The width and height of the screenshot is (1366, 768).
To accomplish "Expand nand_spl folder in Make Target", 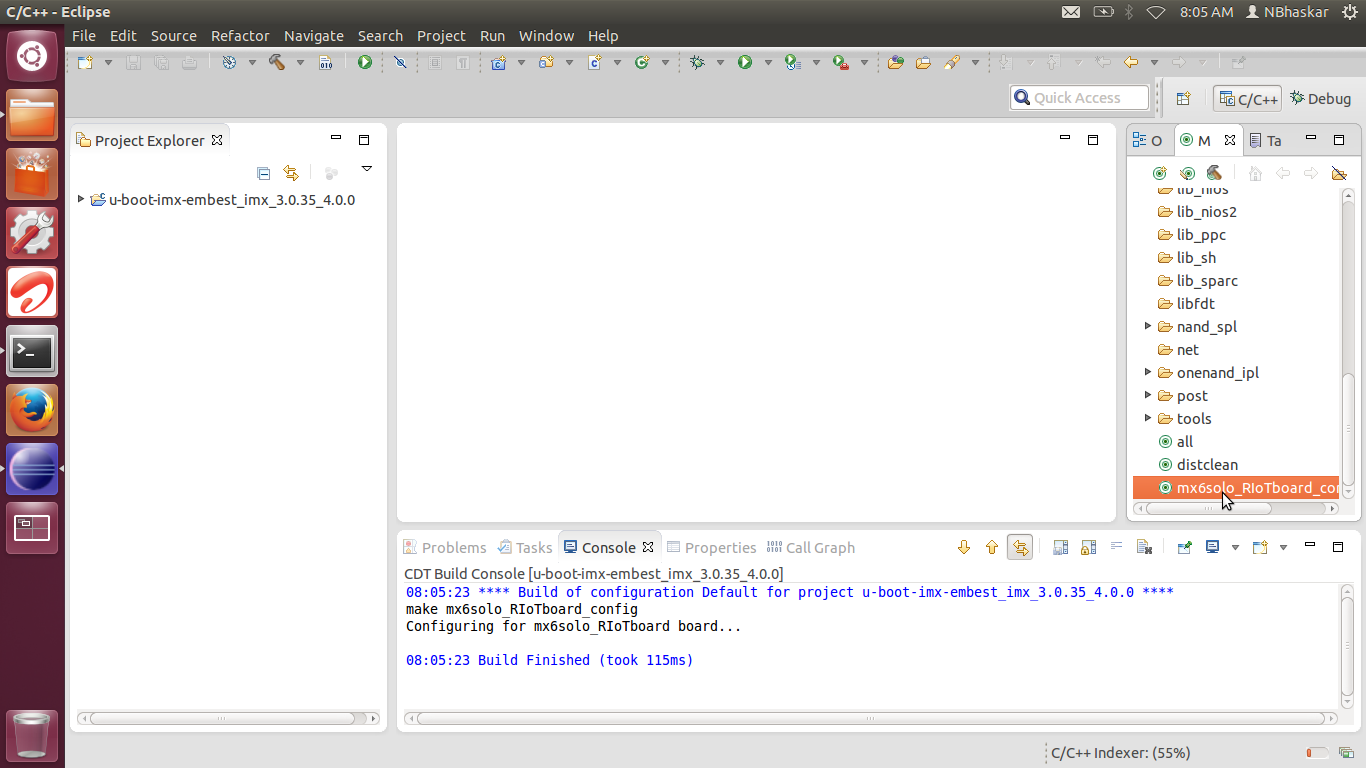I will 1148,326.
